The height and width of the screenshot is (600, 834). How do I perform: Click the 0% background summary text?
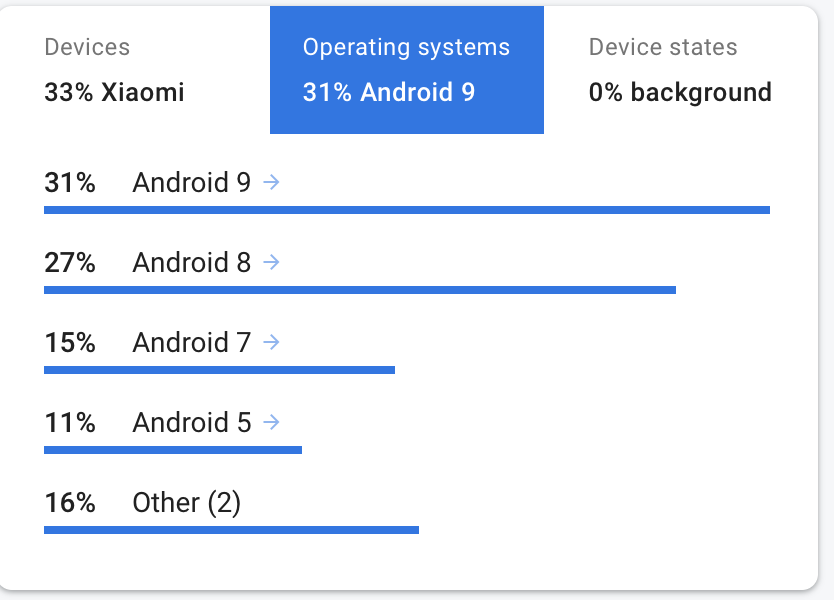(680, 92)
